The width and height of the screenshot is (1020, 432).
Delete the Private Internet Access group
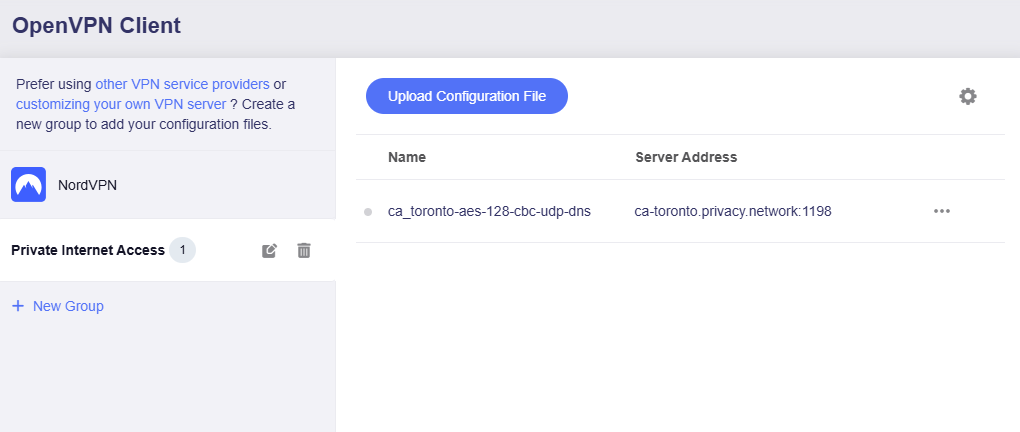(x=304, y=251)
